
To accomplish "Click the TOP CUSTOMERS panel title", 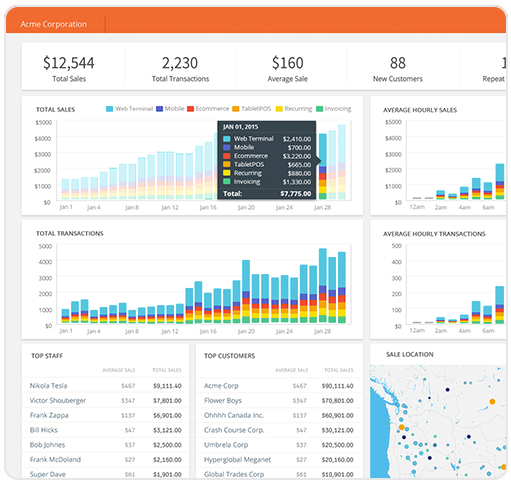I will 229,356.
